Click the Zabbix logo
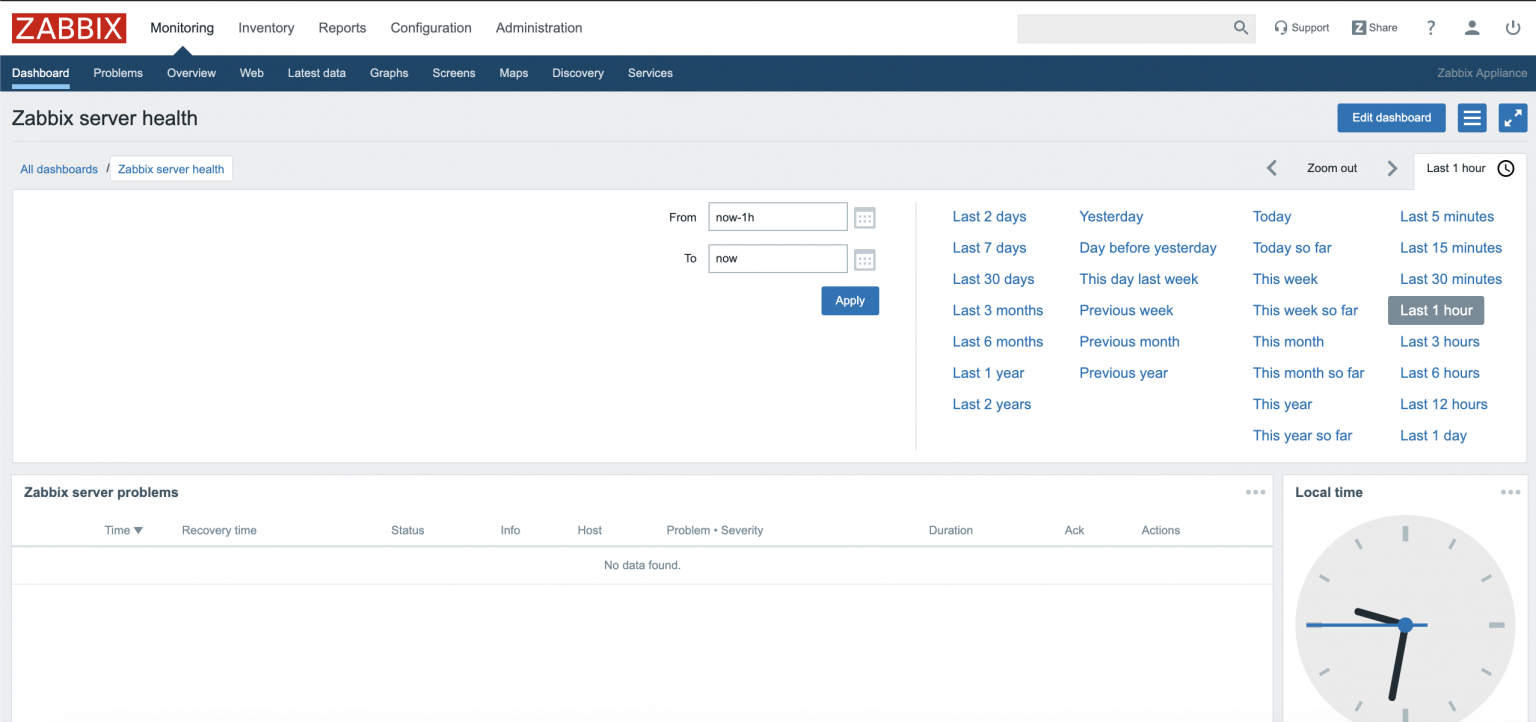1536x722 pixels. 69,28
